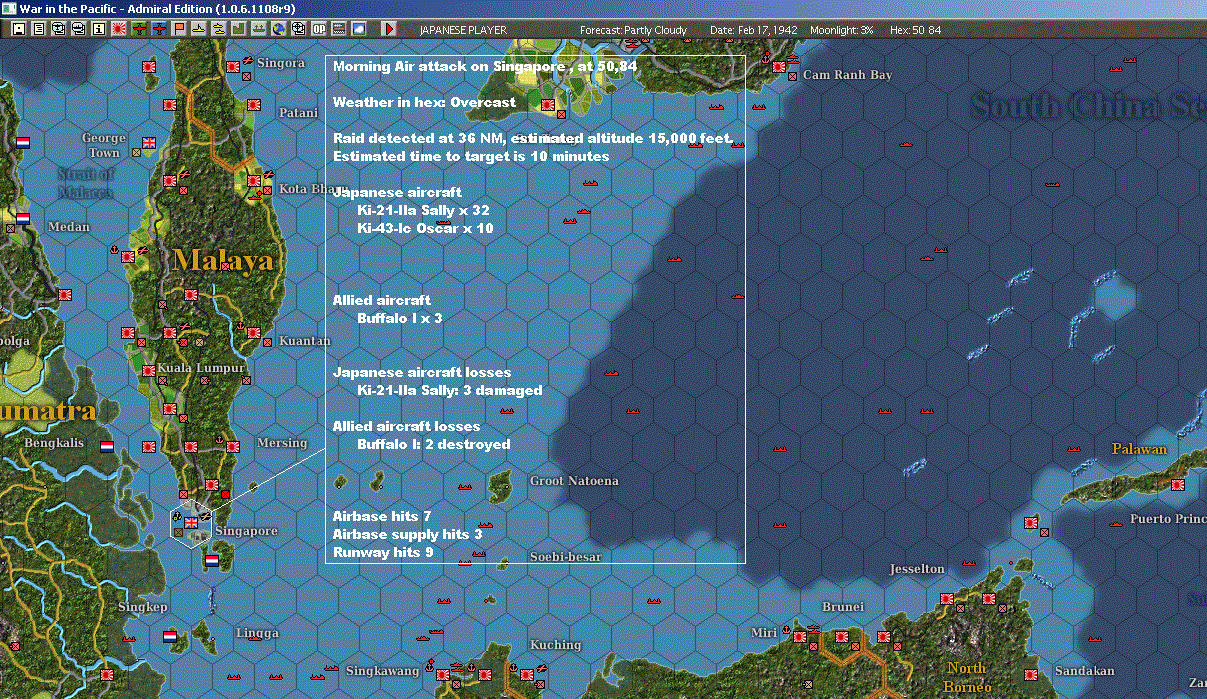Click the Jesselton map label
This screenshot has height=699, width=1207.
(917, 569)
